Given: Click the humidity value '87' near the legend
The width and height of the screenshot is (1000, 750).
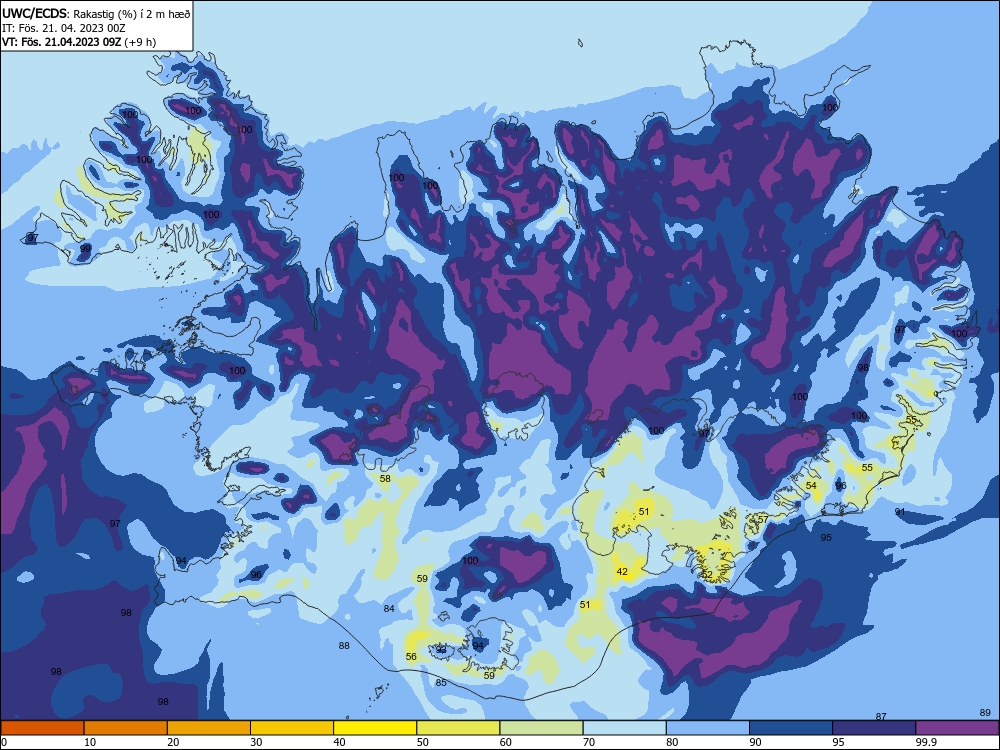Looking at the screenshot, I should (x=881, y=716).
